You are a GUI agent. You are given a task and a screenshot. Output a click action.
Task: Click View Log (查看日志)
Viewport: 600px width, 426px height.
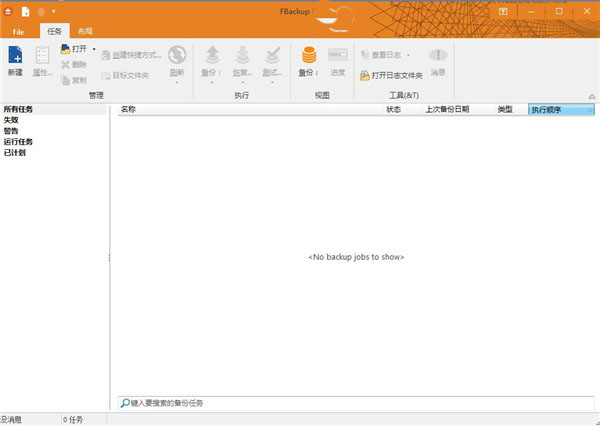[x=381, y=55]
